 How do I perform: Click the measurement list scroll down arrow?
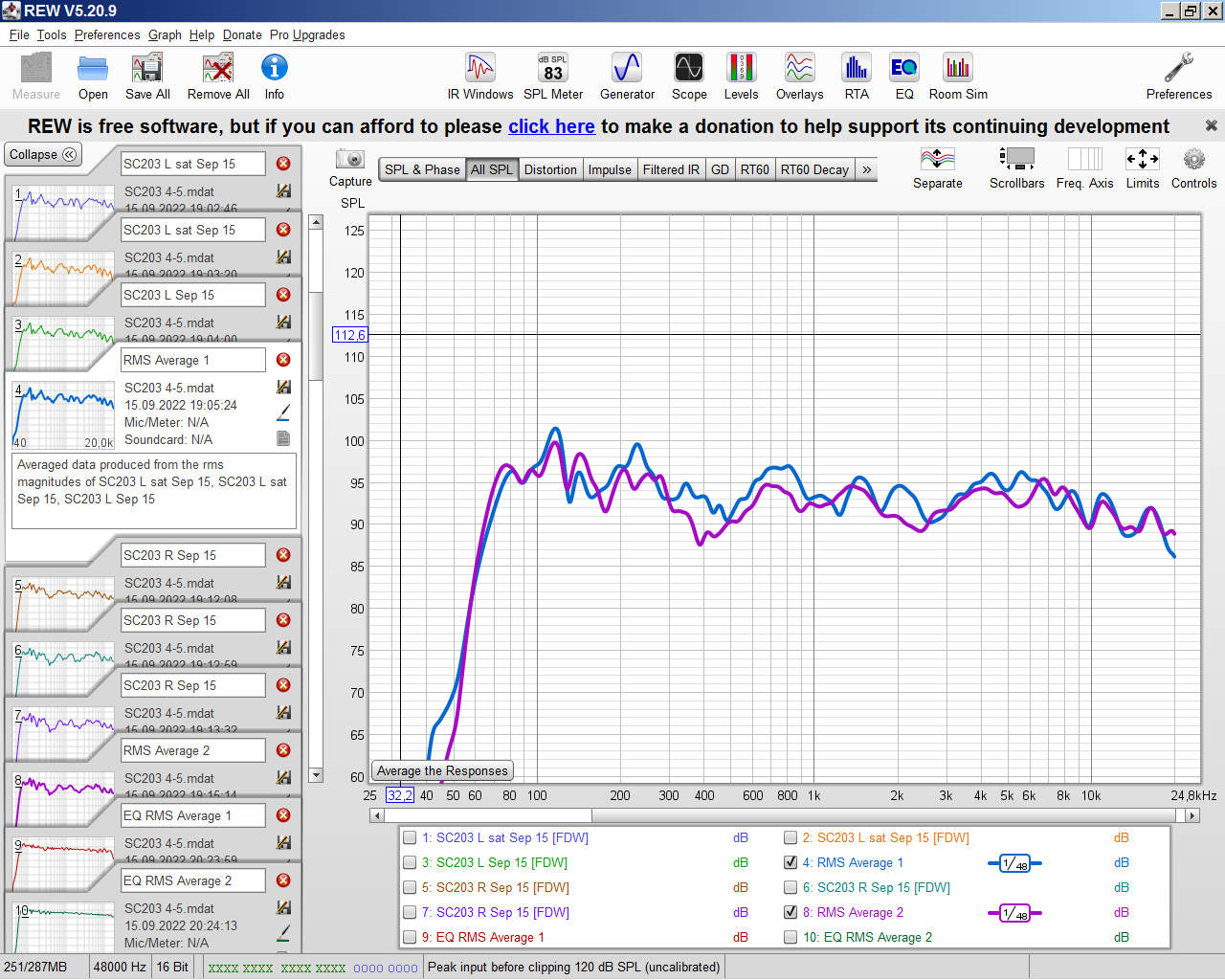pos(316,775)
